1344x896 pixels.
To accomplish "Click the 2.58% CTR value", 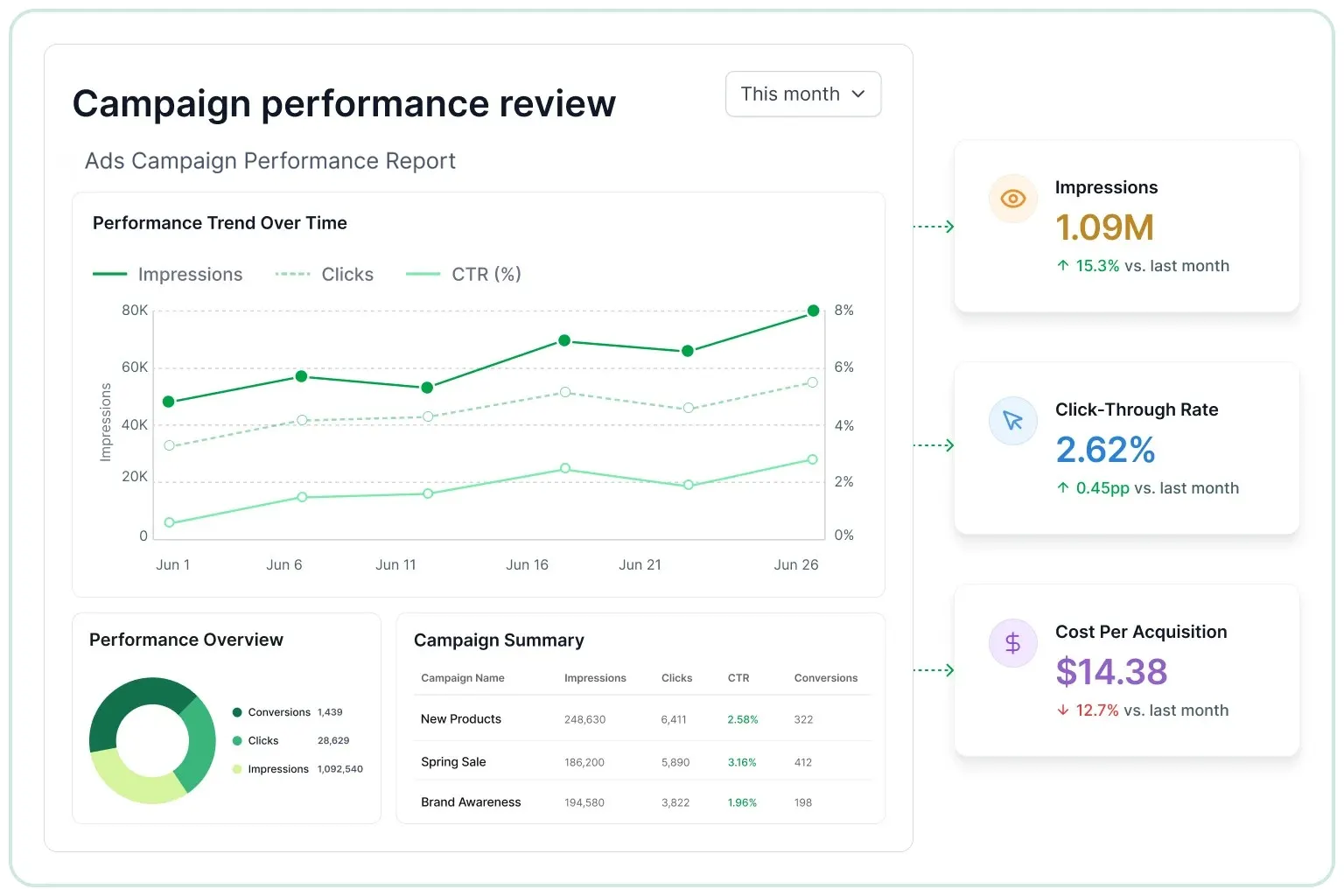I will click(x=743, y=719).
